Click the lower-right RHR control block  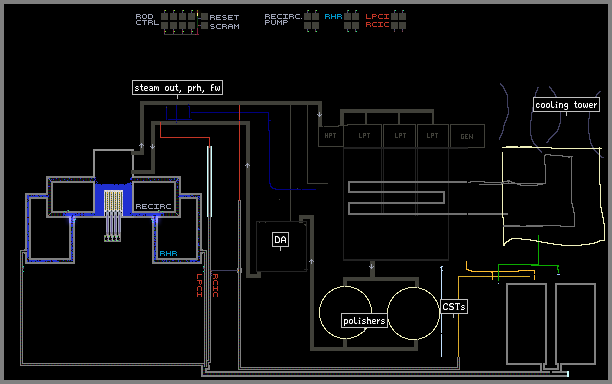[356, 26]
